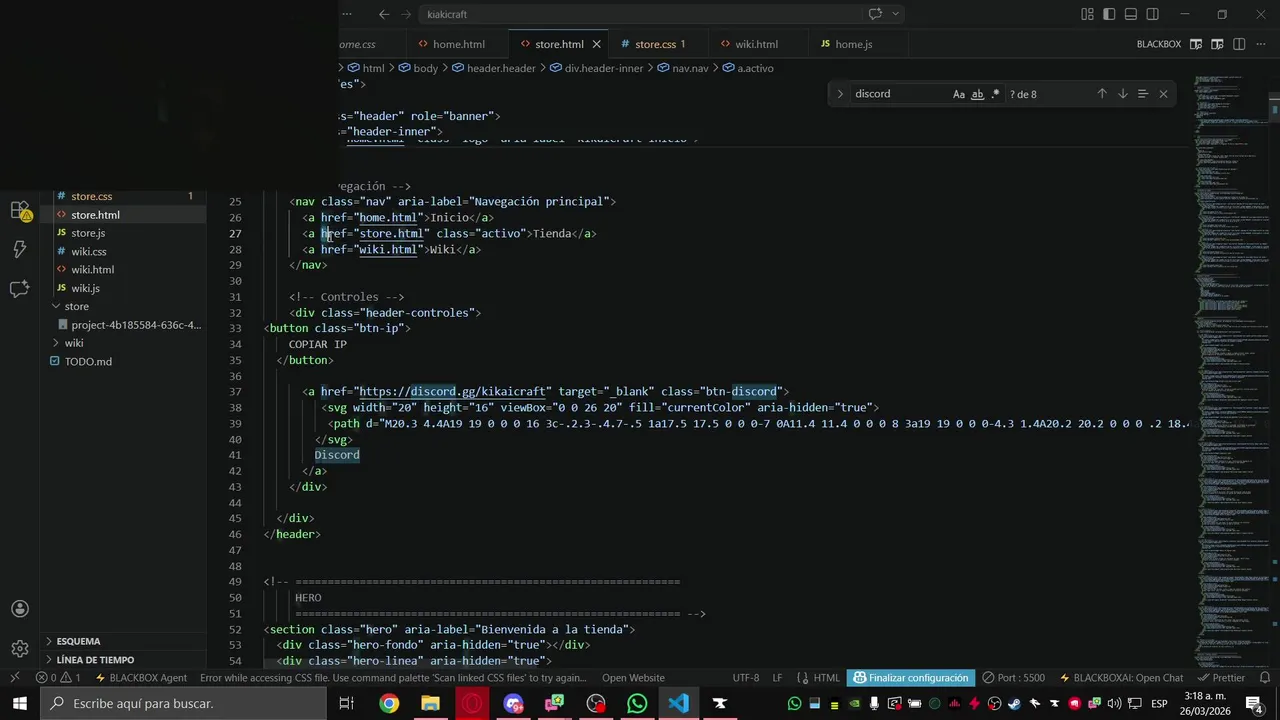Close the find widget
This screenshot has width=1280, height=720.
point(1163,94)
